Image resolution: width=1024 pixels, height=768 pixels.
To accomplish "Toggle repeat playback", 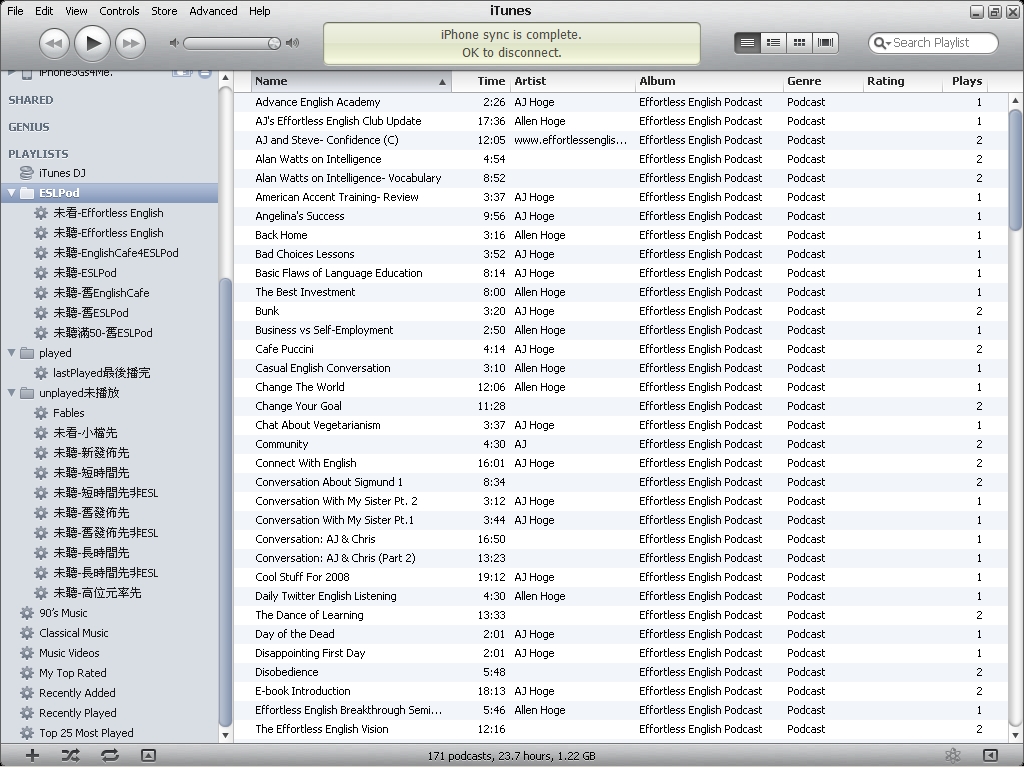I will 110,756.
